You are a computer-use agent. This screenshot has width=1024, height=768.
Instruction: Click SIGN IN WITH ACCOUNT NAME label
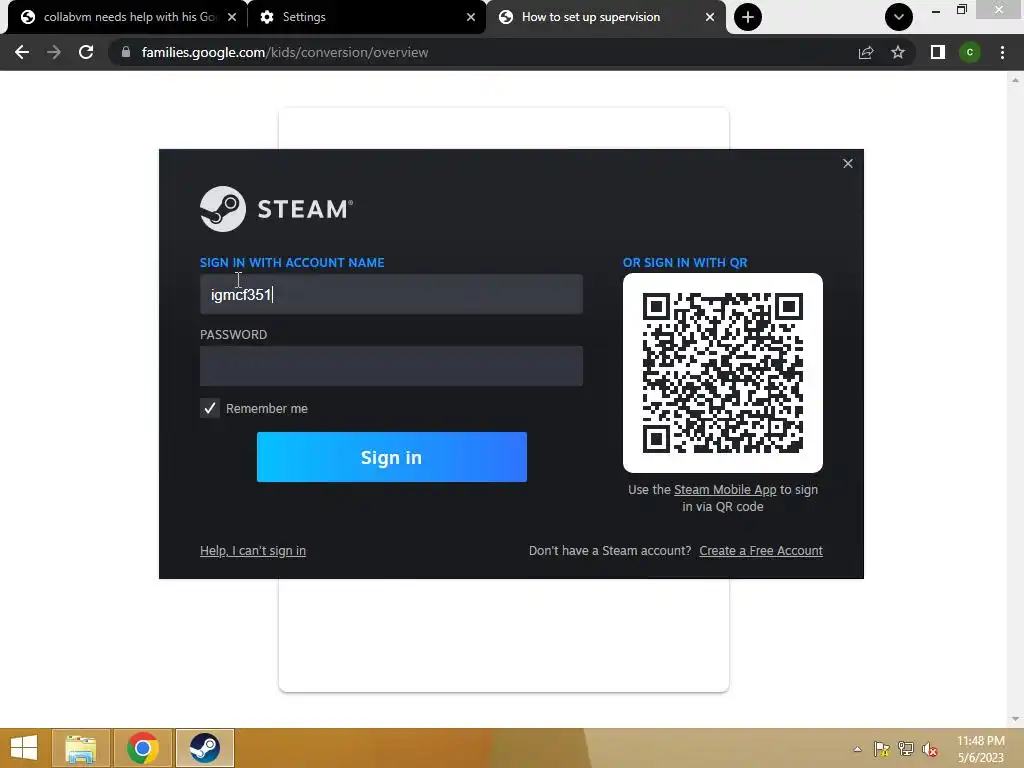pyautogui.click(x=292, y=263)
